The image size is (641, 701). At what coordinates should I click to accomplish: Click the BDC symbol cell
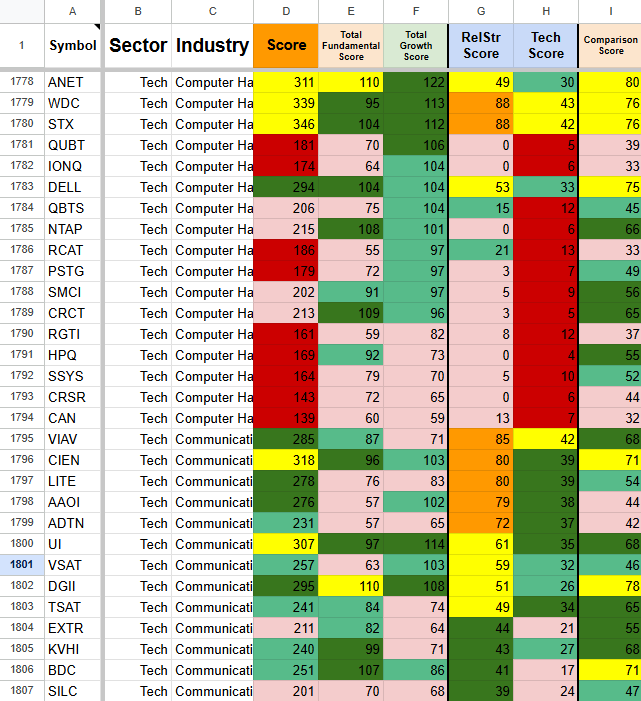[72, 671]
